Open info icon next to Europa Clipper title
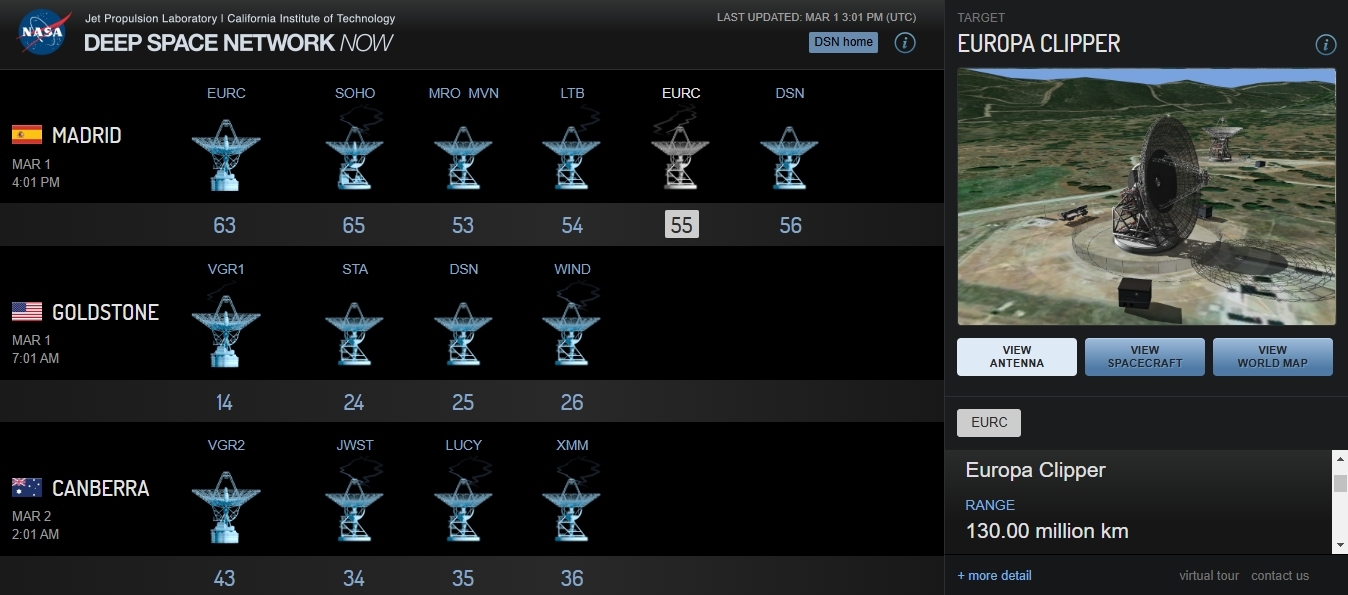Viewport: 1348px width, 595px height. tap(1325, 44)
